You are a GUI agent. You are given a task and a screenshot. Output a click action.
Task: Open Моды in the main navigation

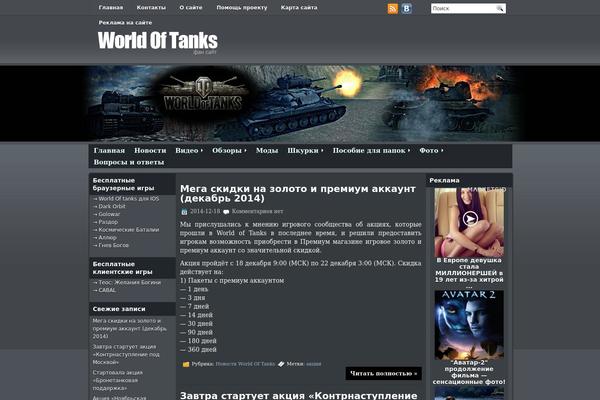pyautogui.click(x=267, y=150)
